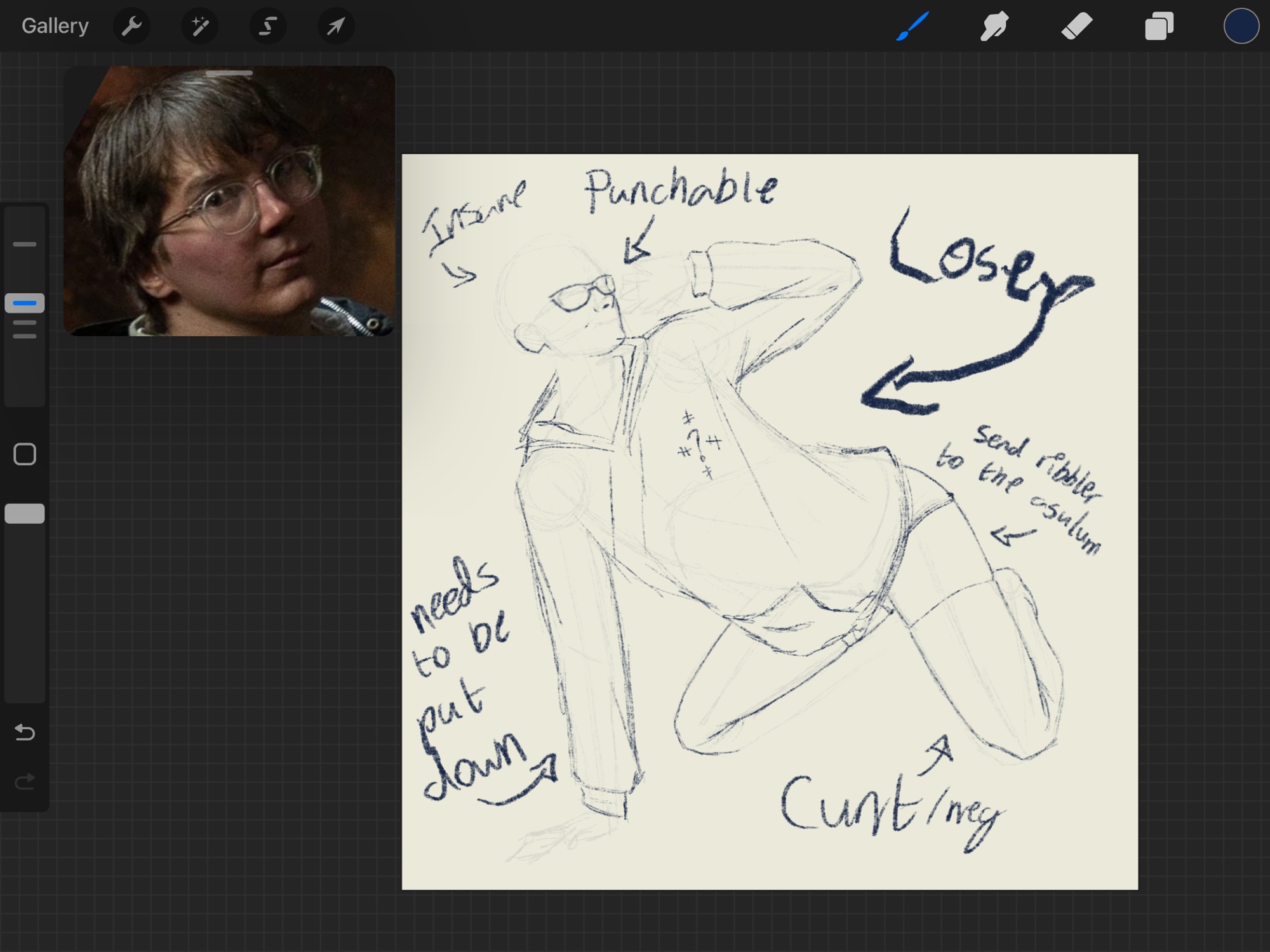Image resolution: width=1270 pixels, height=952 pixels.
Task: Select the Brush tool
Action: click(x=912, y=26)
